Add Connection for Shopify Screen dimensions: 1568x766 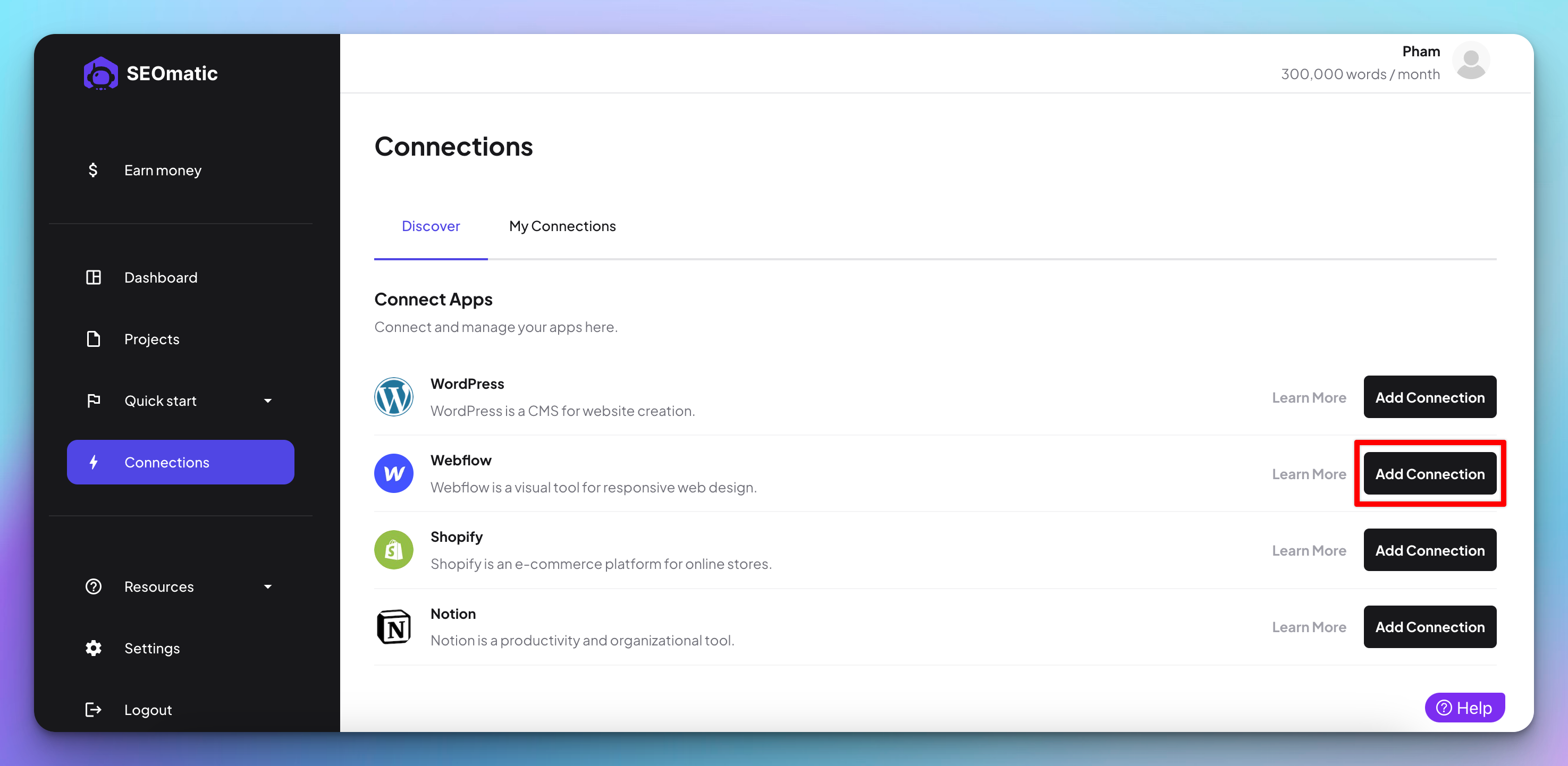[1430, 550]
